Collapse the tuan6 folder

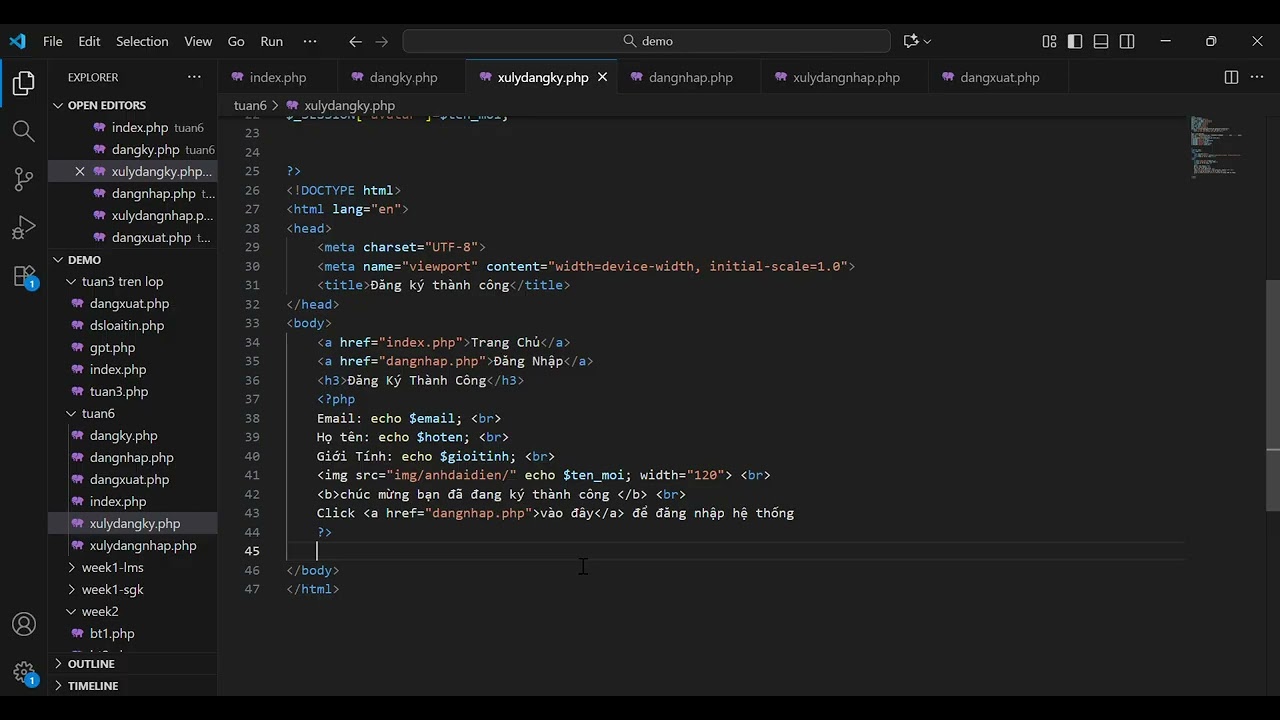click(x=132, y=414)
